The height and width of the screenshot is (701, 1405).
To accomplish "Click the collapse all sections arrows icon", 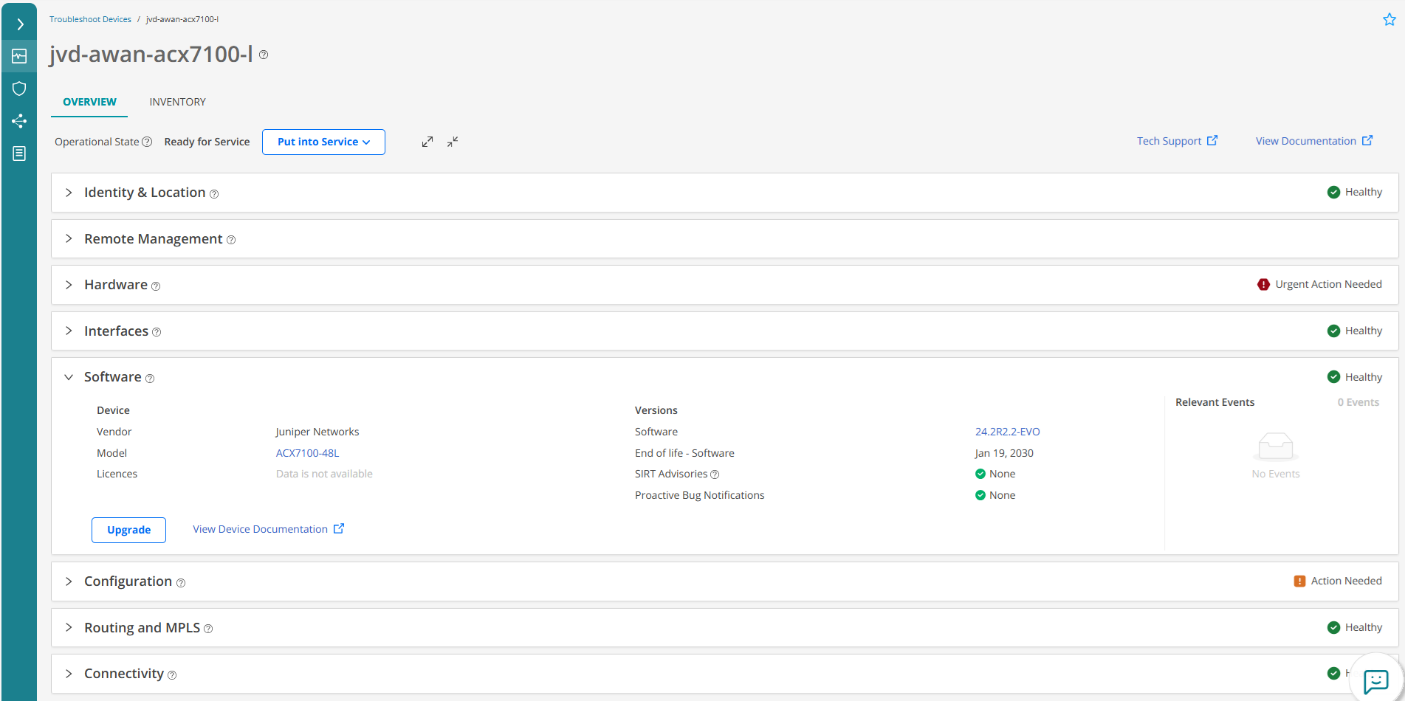I will (x=453, y=142).
